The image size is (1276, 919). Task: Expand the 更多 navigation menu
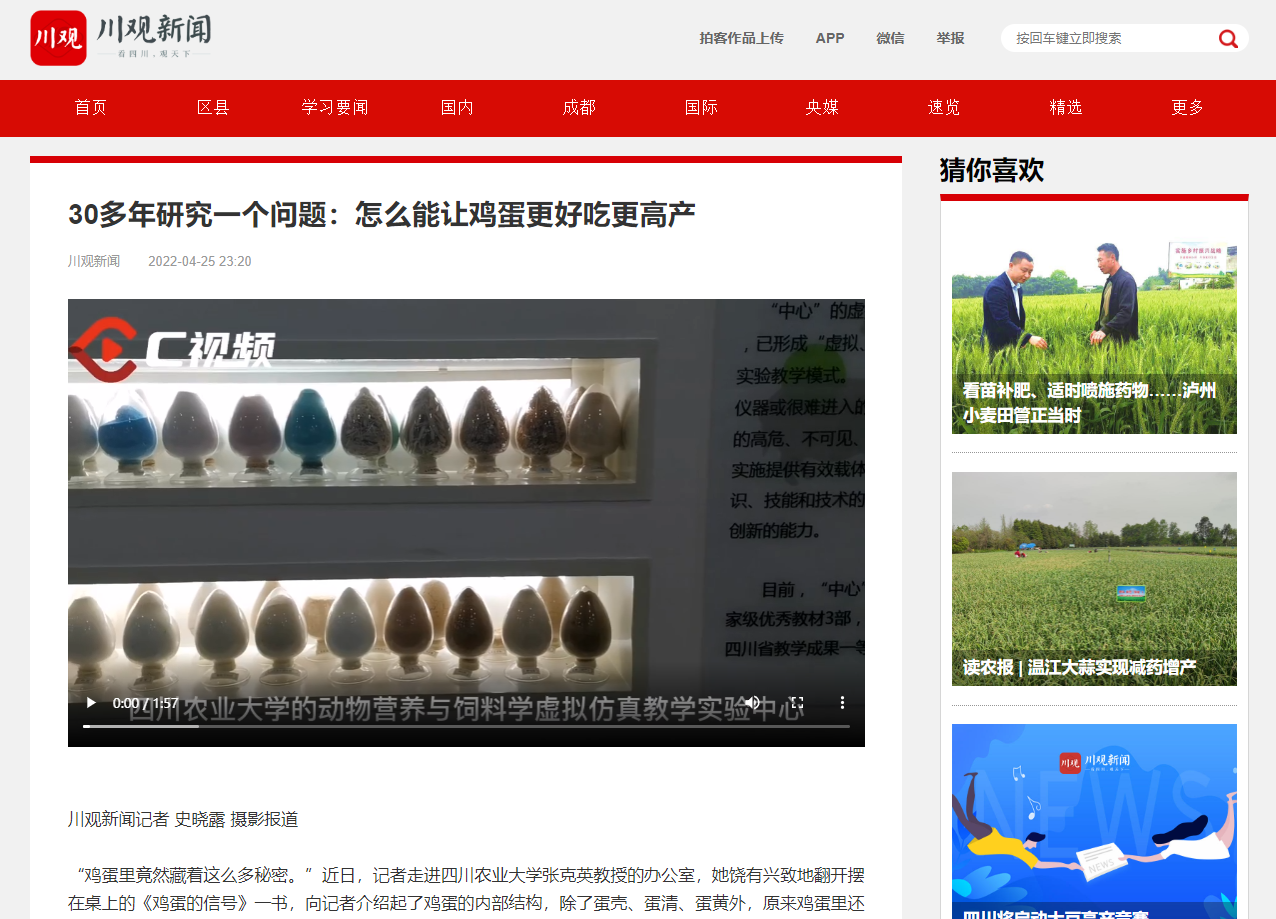point(1188,108)
